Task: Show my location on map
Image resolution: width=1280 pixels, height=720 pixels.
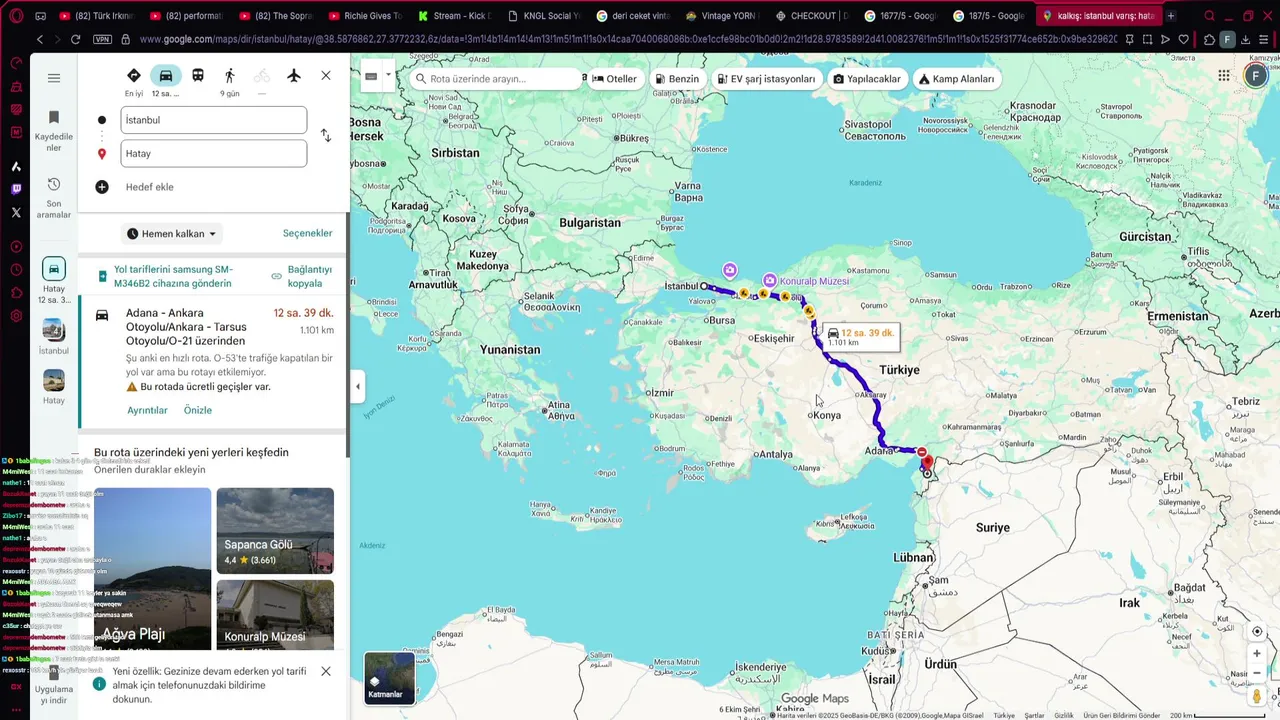Action: [x=1257, y=631]
